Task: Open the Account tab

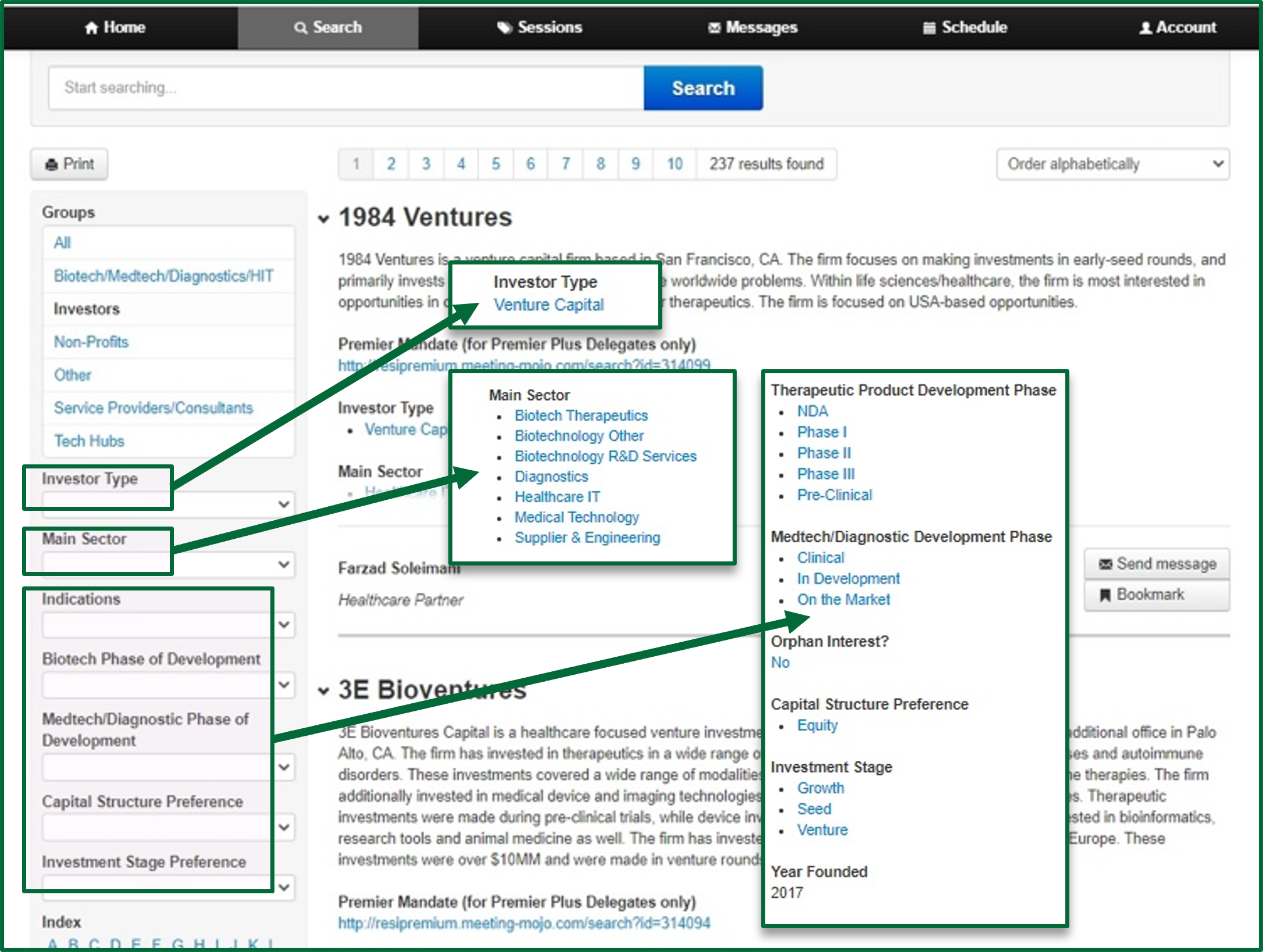Action: pyautogui.click(x=1178, y=27)
